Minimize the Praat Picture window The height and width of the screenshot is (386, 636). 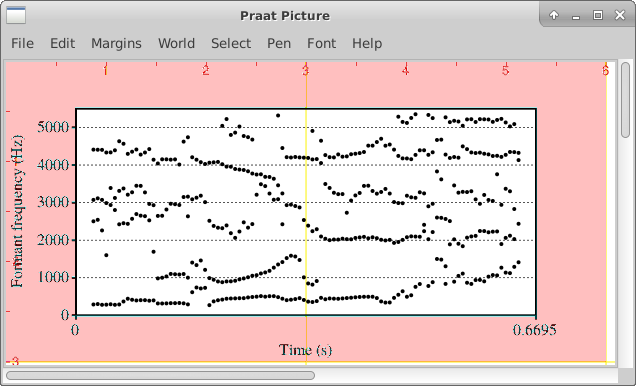pyautogui.click(x=576, y=16)
